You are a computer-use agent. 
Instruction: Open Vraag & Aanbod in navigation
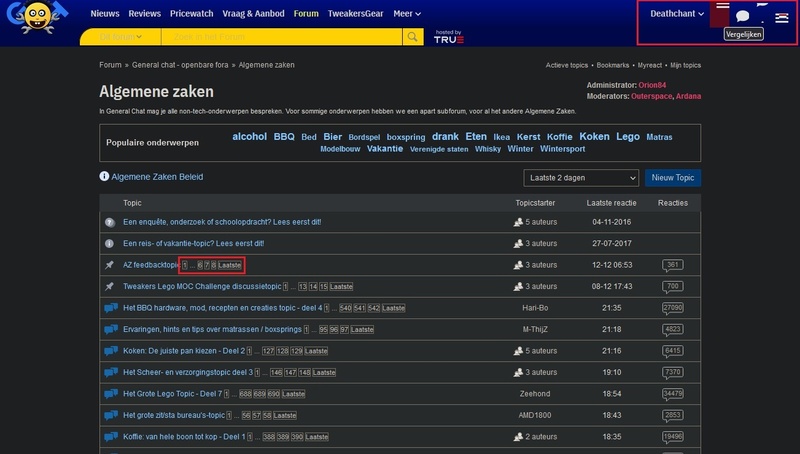tap(253, 14)
